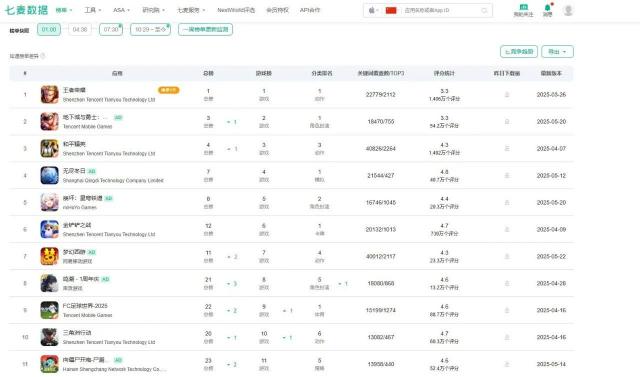
Task: Select the 10:29 to now snapshot
Action: click(x=150, y=29)
